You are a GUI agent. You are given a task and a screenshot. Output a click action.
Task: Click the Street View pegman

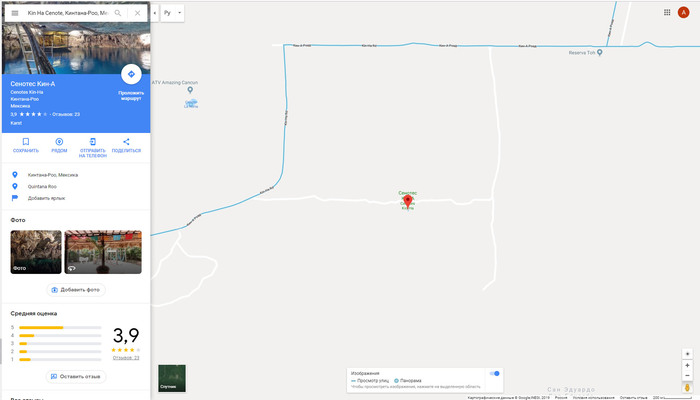pyautogui.click(x=688, y=388)
